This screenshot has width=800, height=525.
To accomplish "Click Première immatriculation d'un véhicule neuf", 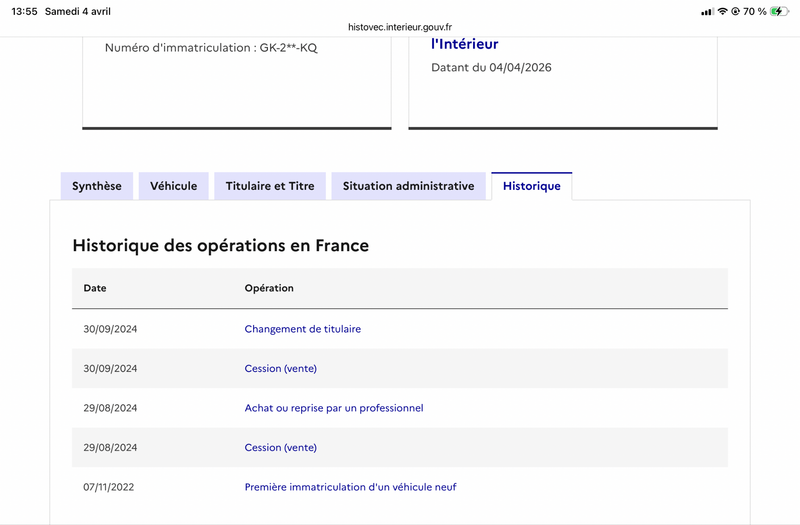I will tap(350, 487).
